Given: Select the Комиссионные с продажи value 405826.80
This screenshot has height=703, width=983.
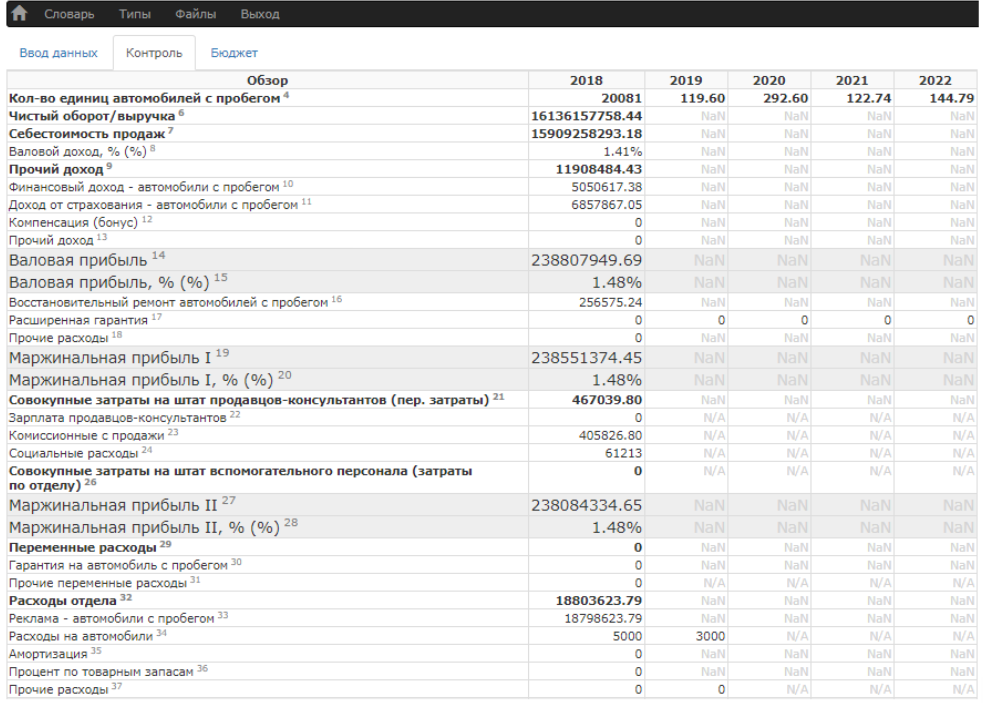Looking at the screenshot, I should [x=611, y=435].
